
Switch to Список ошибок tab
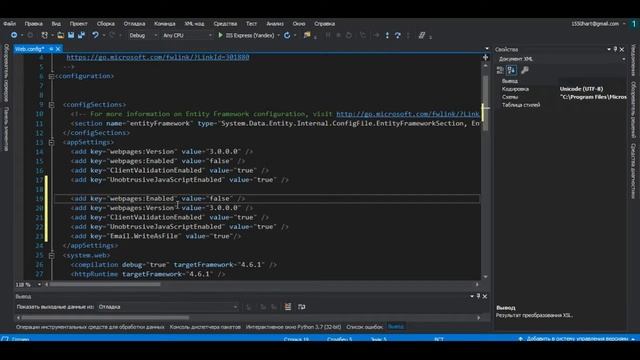[x=364, y=327]
